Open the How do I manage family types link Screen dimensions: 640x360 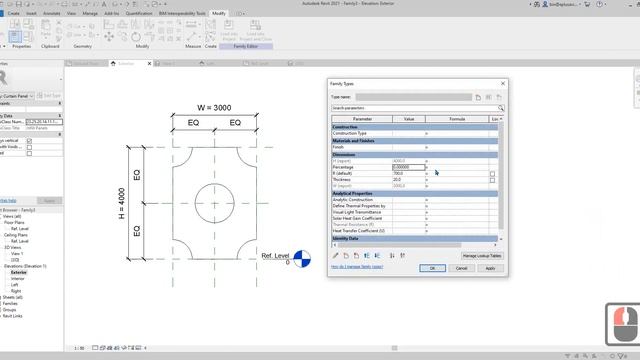357,267
